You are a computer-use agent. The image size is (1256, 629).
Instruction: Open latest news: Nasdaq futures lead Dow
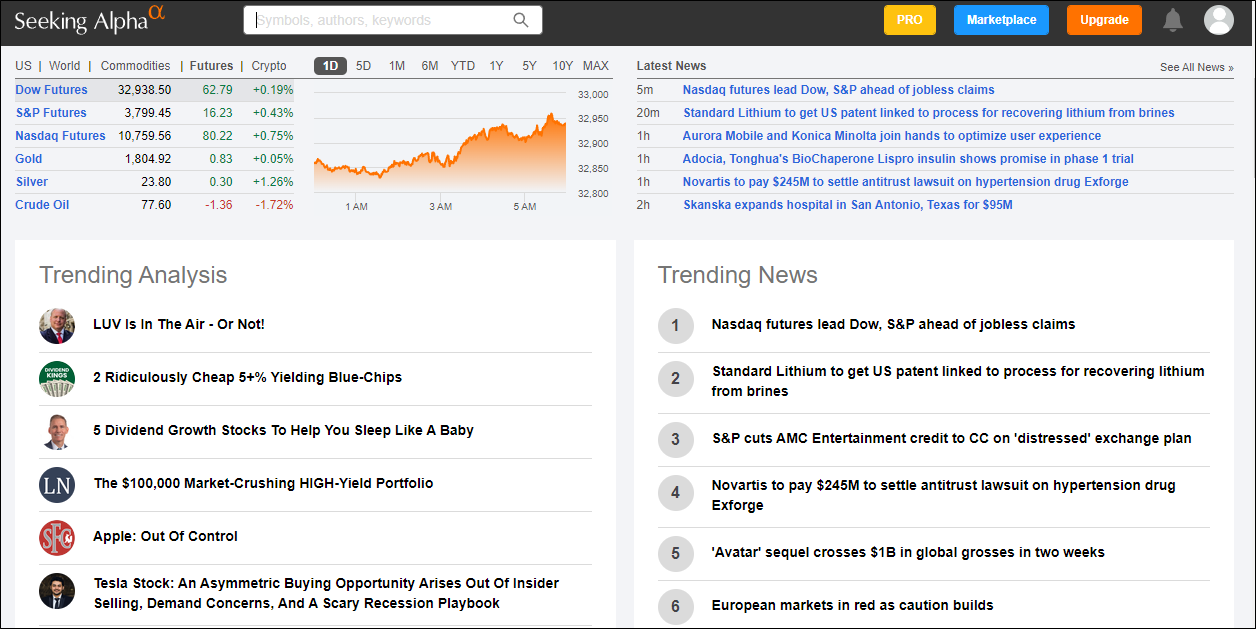[x=838, y=90]
